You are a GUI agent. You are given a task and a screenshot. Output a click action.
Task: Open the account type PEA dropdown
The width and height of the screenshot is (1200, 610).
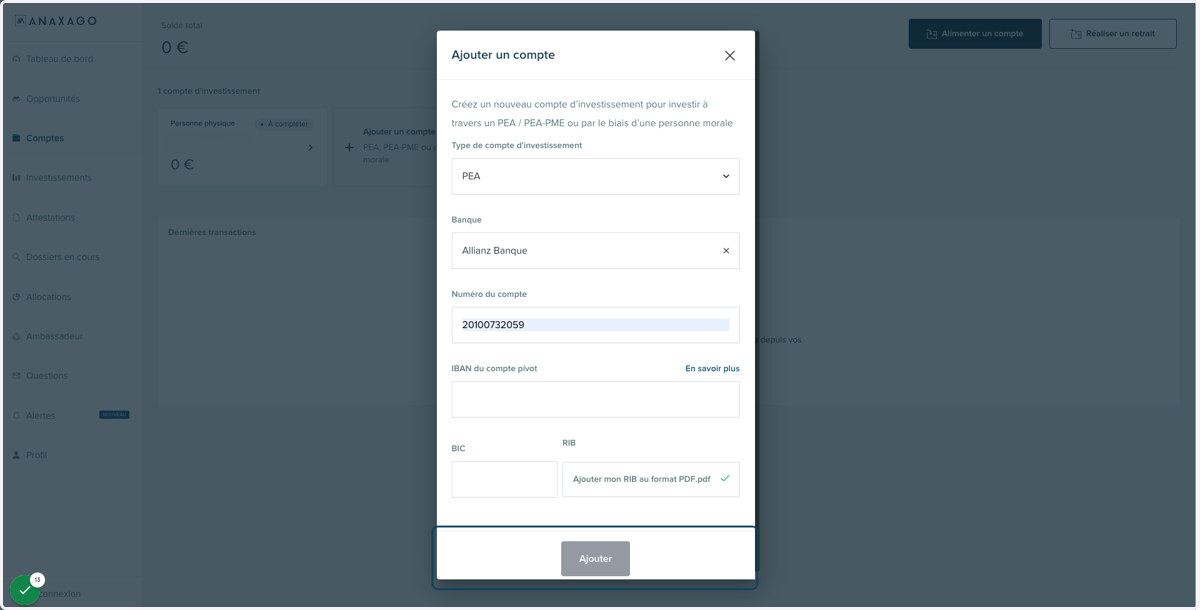[595, 176]
